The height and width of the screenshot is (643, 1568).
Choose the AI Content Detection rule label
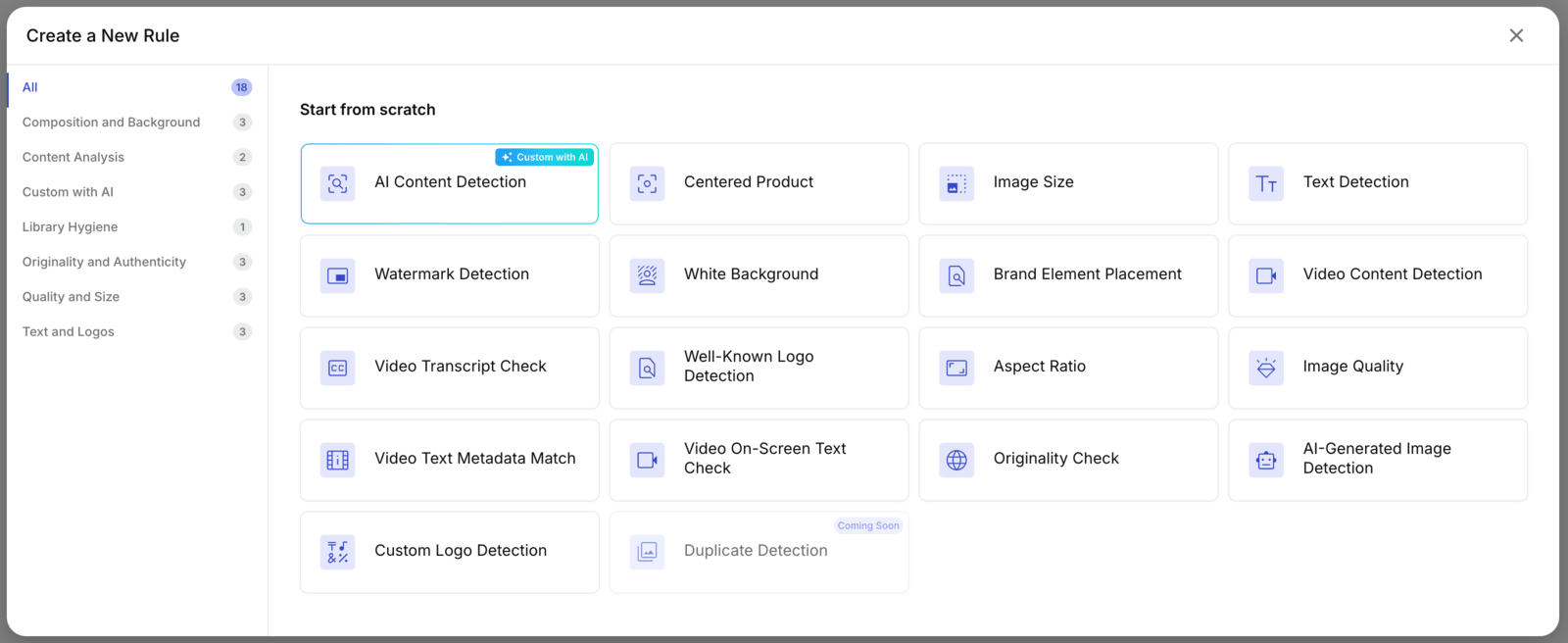point(450,182)
